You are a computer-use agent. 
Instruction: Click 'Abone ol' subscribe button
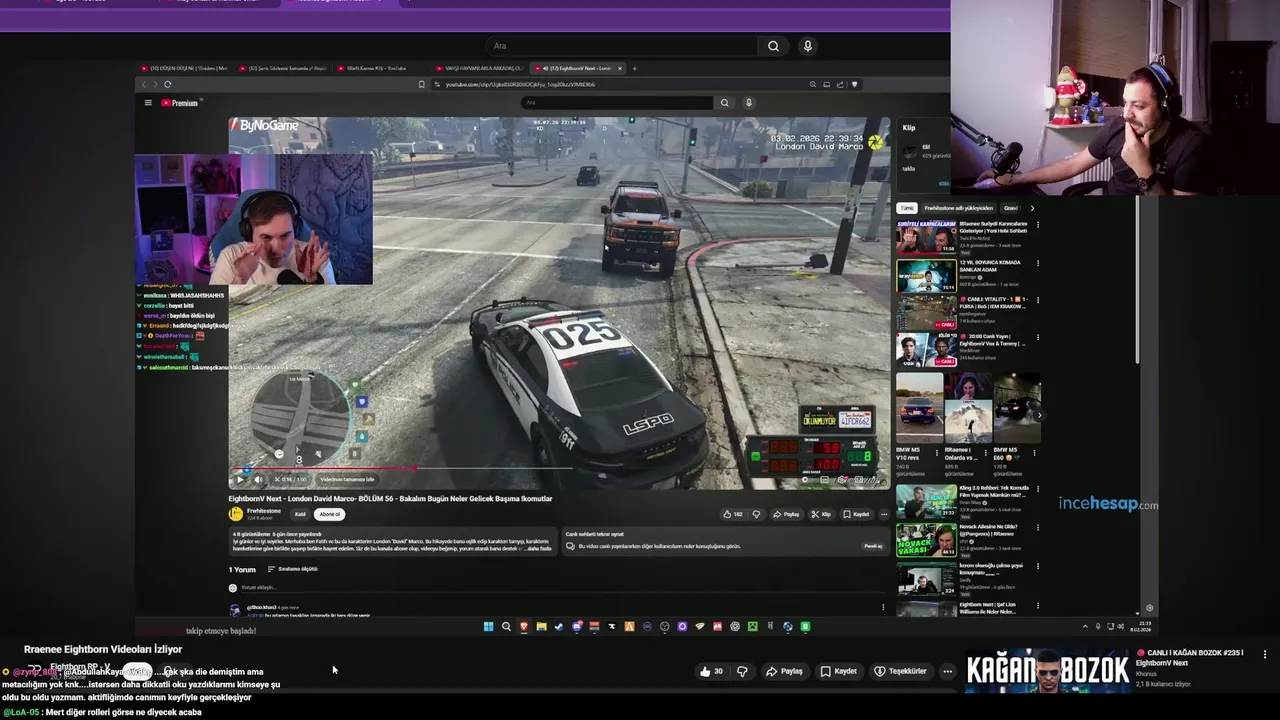pyautogui.click(x=329, y=514)
